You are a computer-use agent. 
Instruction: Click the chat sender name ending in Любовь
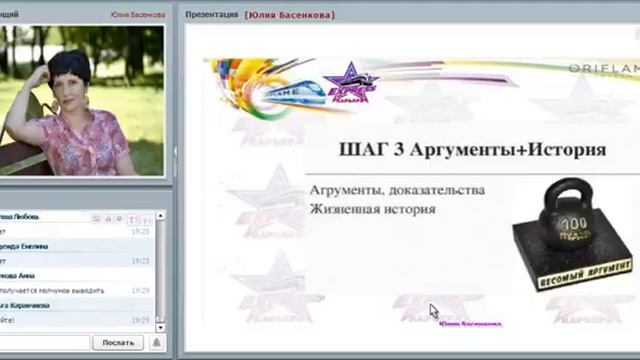point(19,217)
